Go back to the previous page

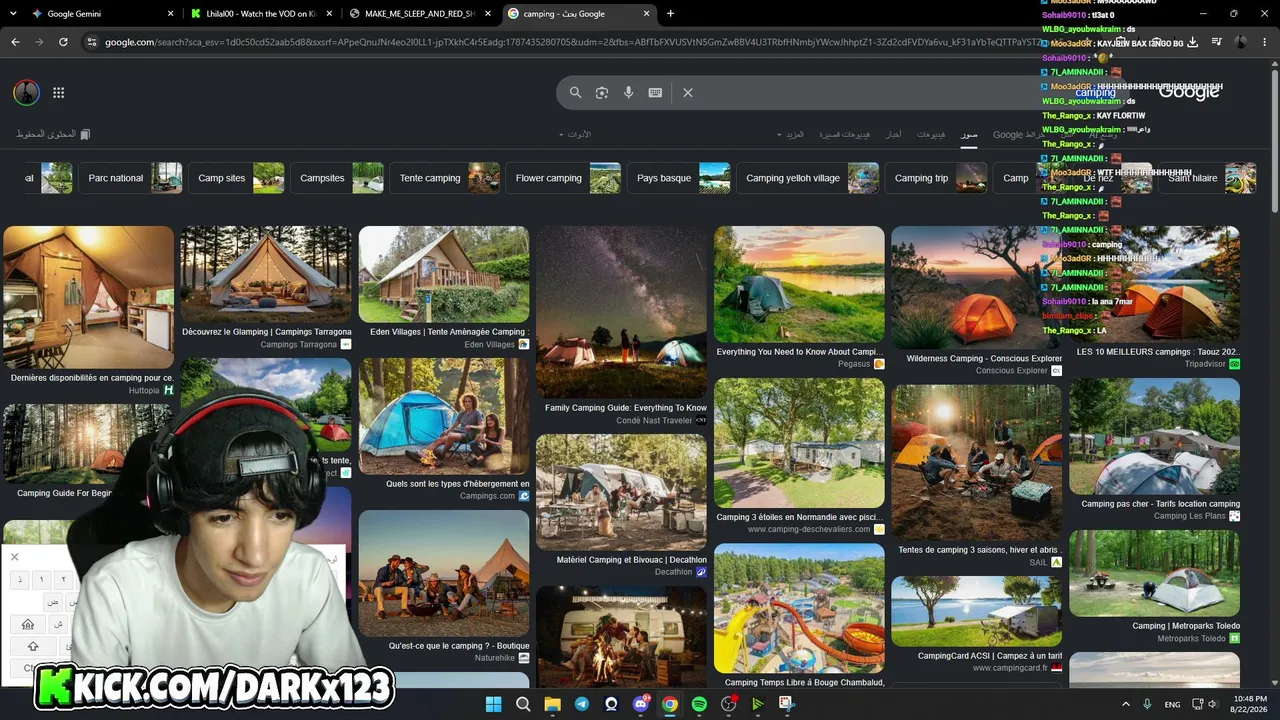click(x=15, y=42)
